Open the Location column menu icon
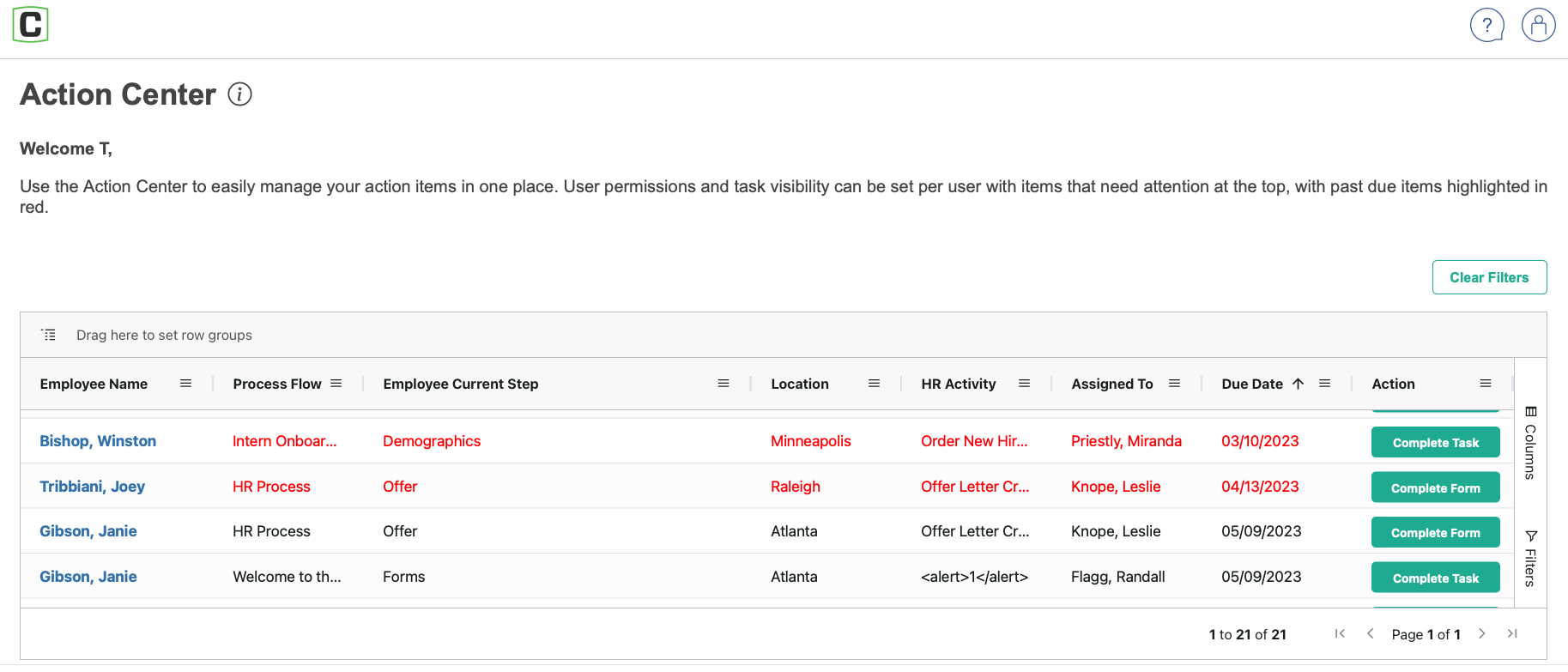Viewport: 1568px width, 672px height. tap(874, 384)
